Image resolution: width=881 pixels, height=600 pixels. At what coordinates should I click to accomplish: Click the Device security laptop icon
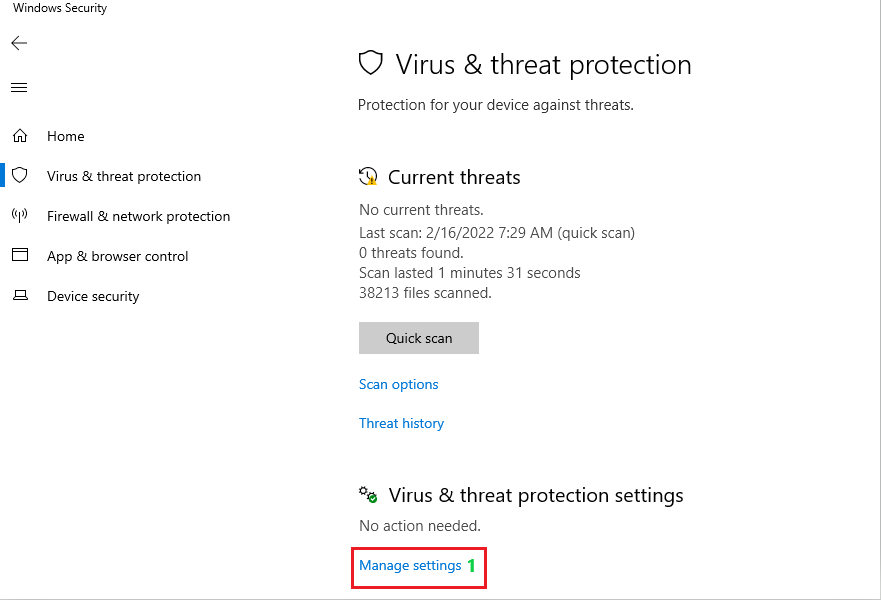[x=20, y=295]
